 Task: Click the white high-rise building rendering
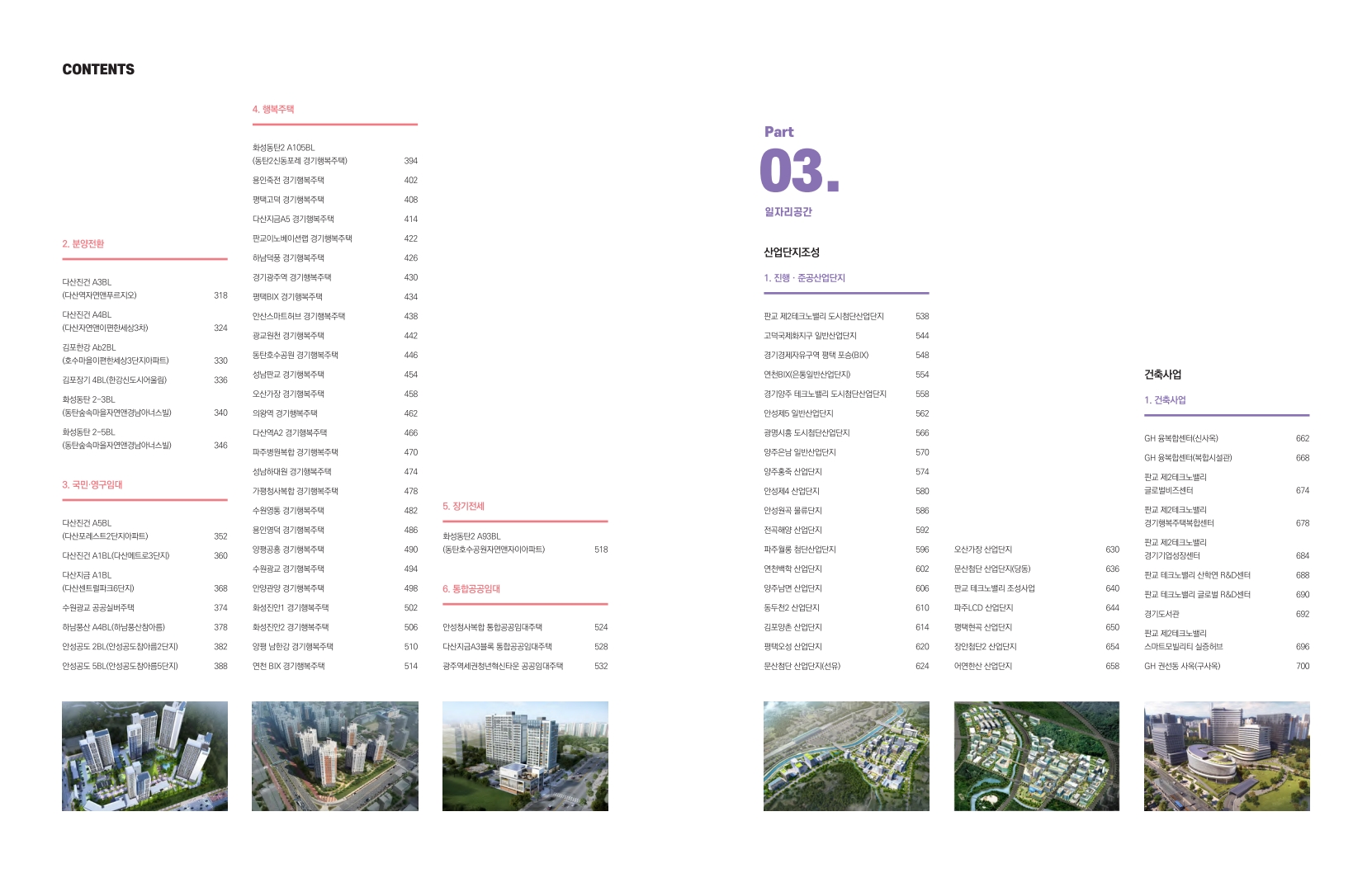[x=525, y=756]
